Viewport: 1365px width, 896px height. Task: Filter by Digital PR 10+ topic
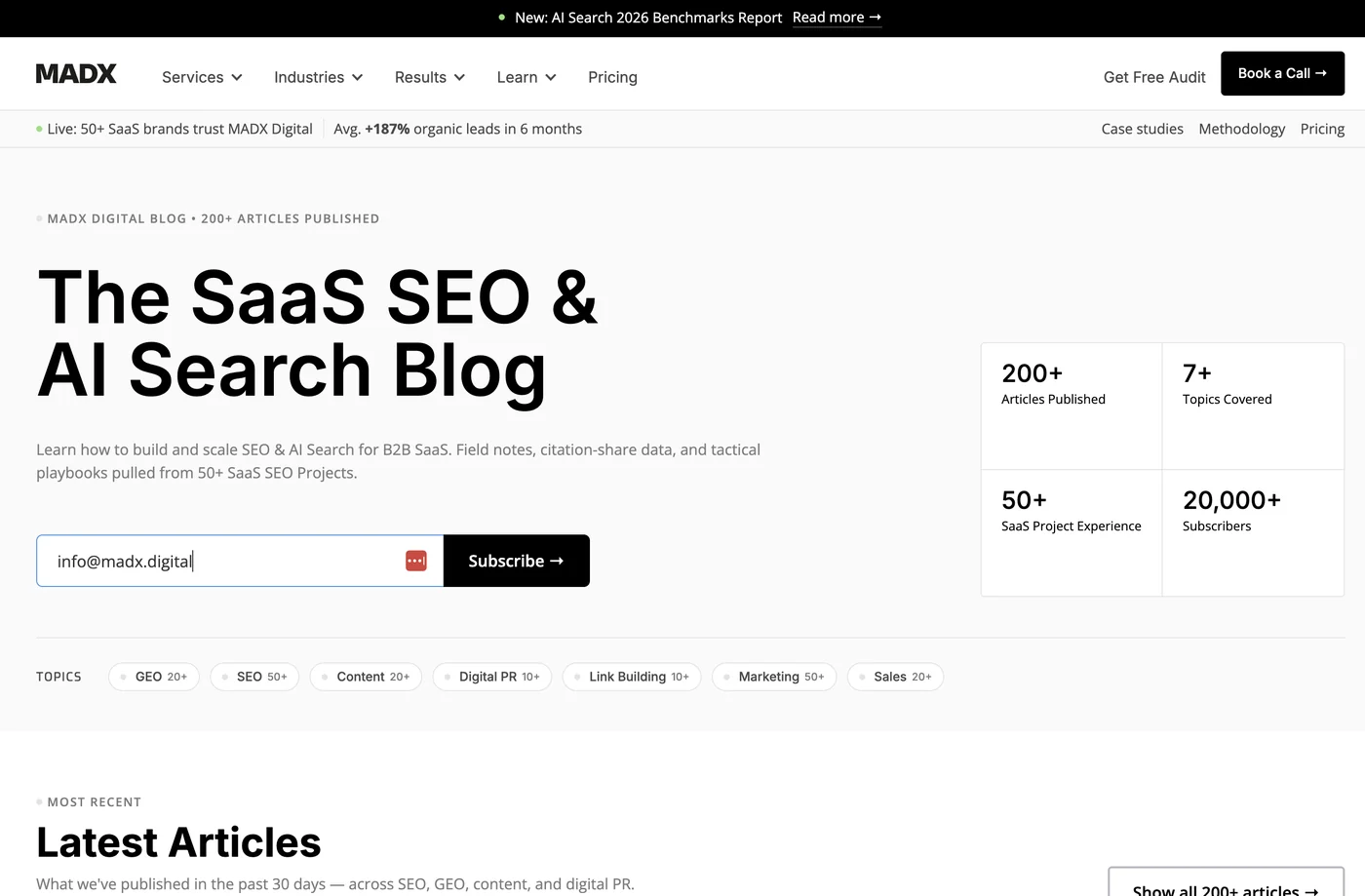492,677
